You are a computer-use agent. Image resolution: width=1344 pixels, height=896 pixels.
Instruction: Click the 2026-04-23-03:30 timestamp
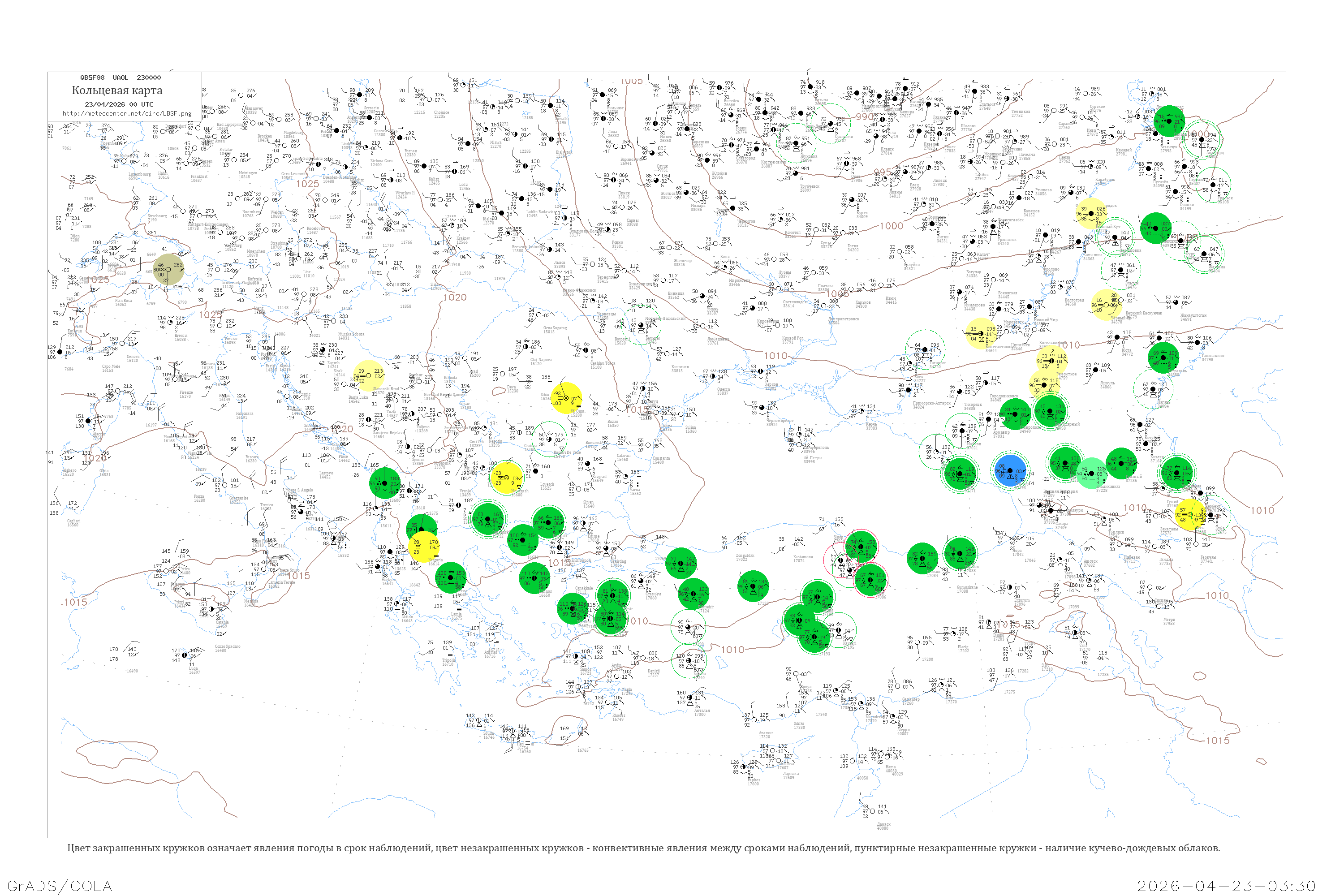[x=1226, y=886]
